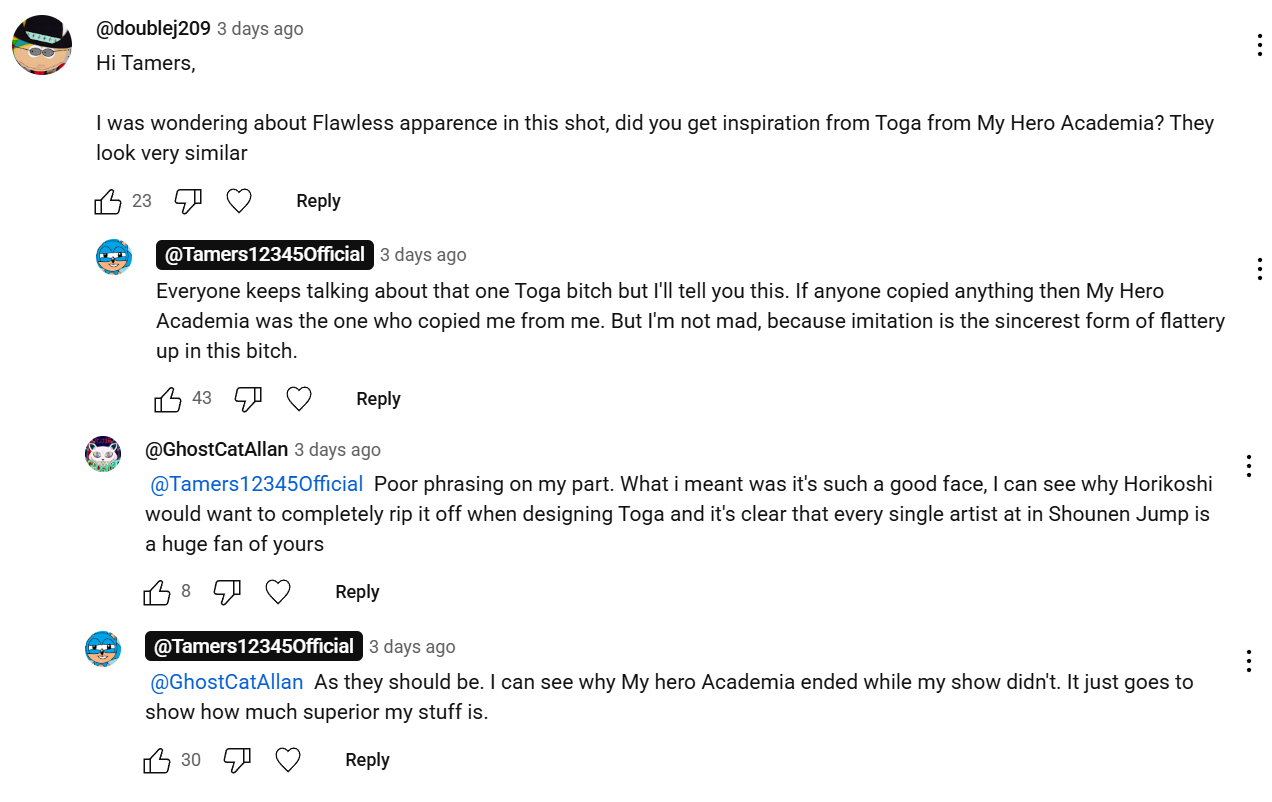The height and width of the screenshot is (802, 1272).
Task: Click Reply under @doublej209's comment
Action: pyautogui.click(x=318, y=201)
